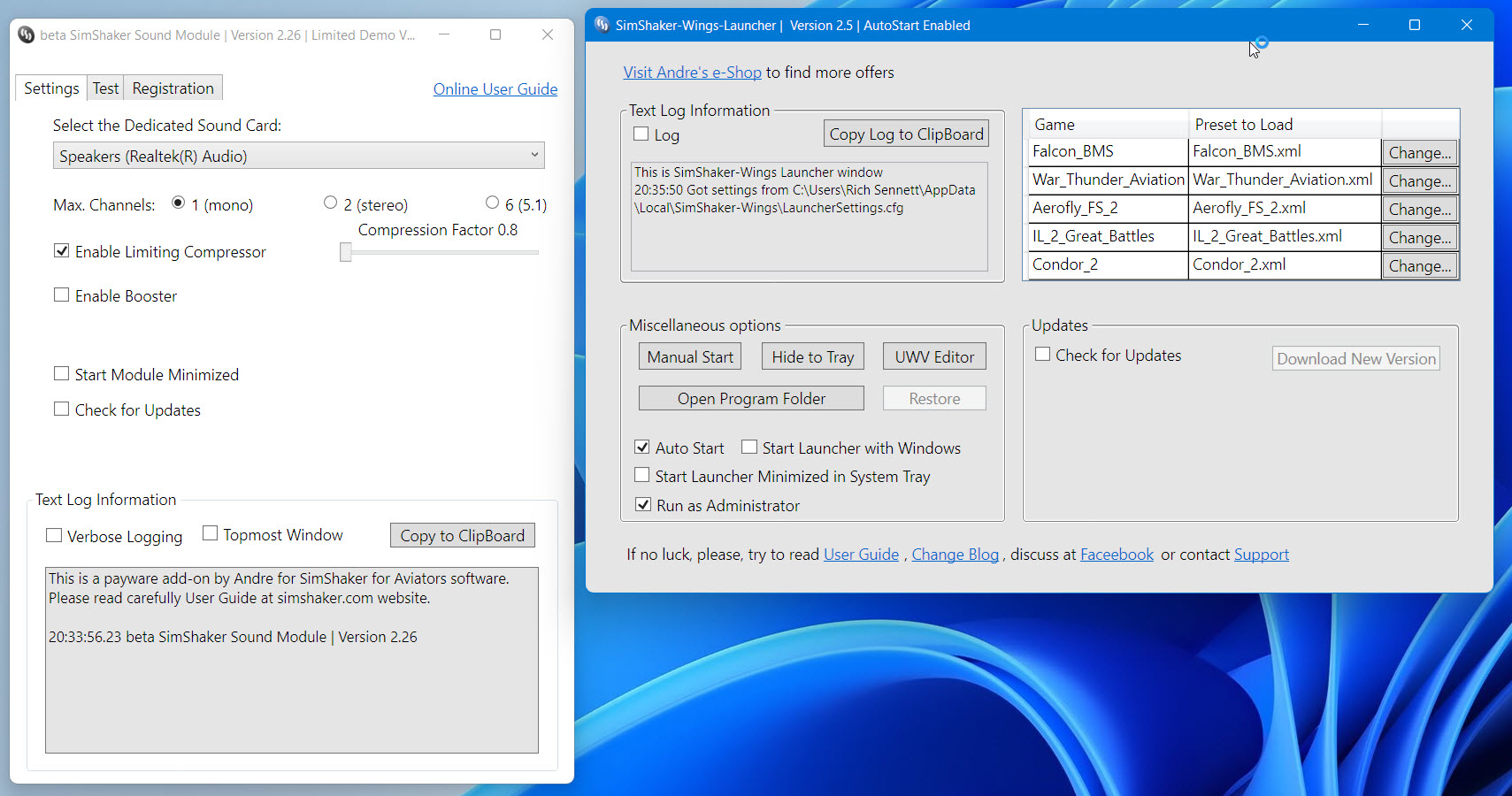Open the UWV Editor
This screenshot has height=796, width=1512.
934,356
